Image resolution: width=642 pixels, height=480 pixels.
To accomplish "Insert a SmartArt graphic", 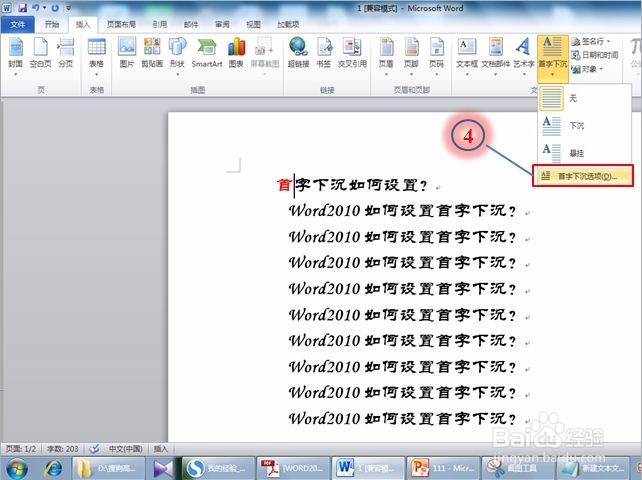I will 207,52.
